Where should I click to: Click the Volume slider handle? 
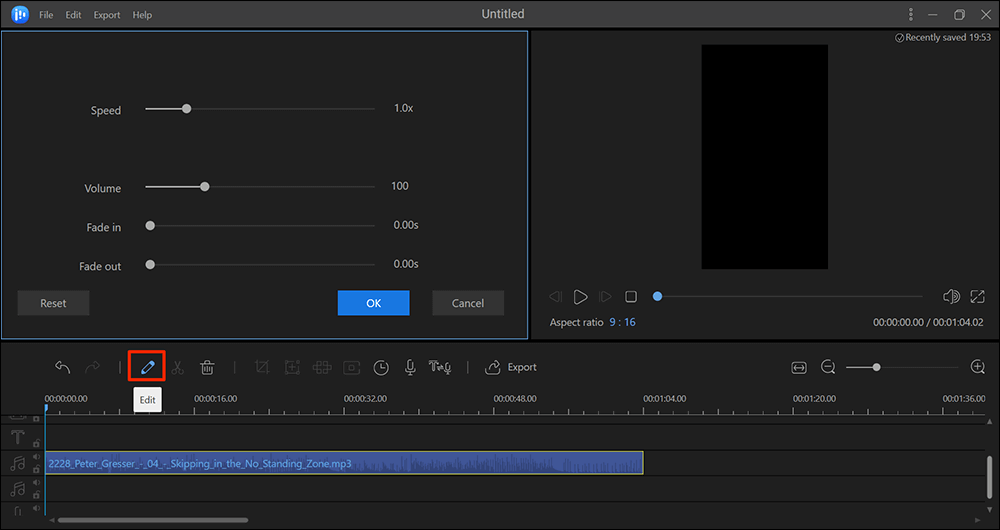pyautogui.click(x=204, y=186)
